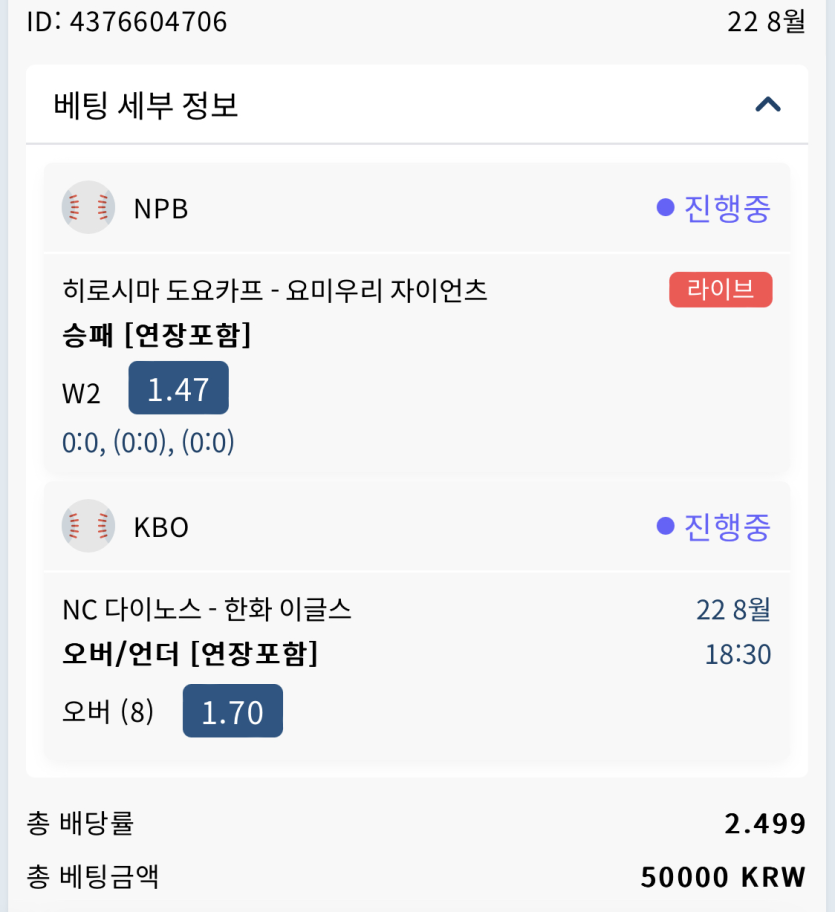Select the NPB league label
The image size is (835, 912).
click(x=161, y=209)
